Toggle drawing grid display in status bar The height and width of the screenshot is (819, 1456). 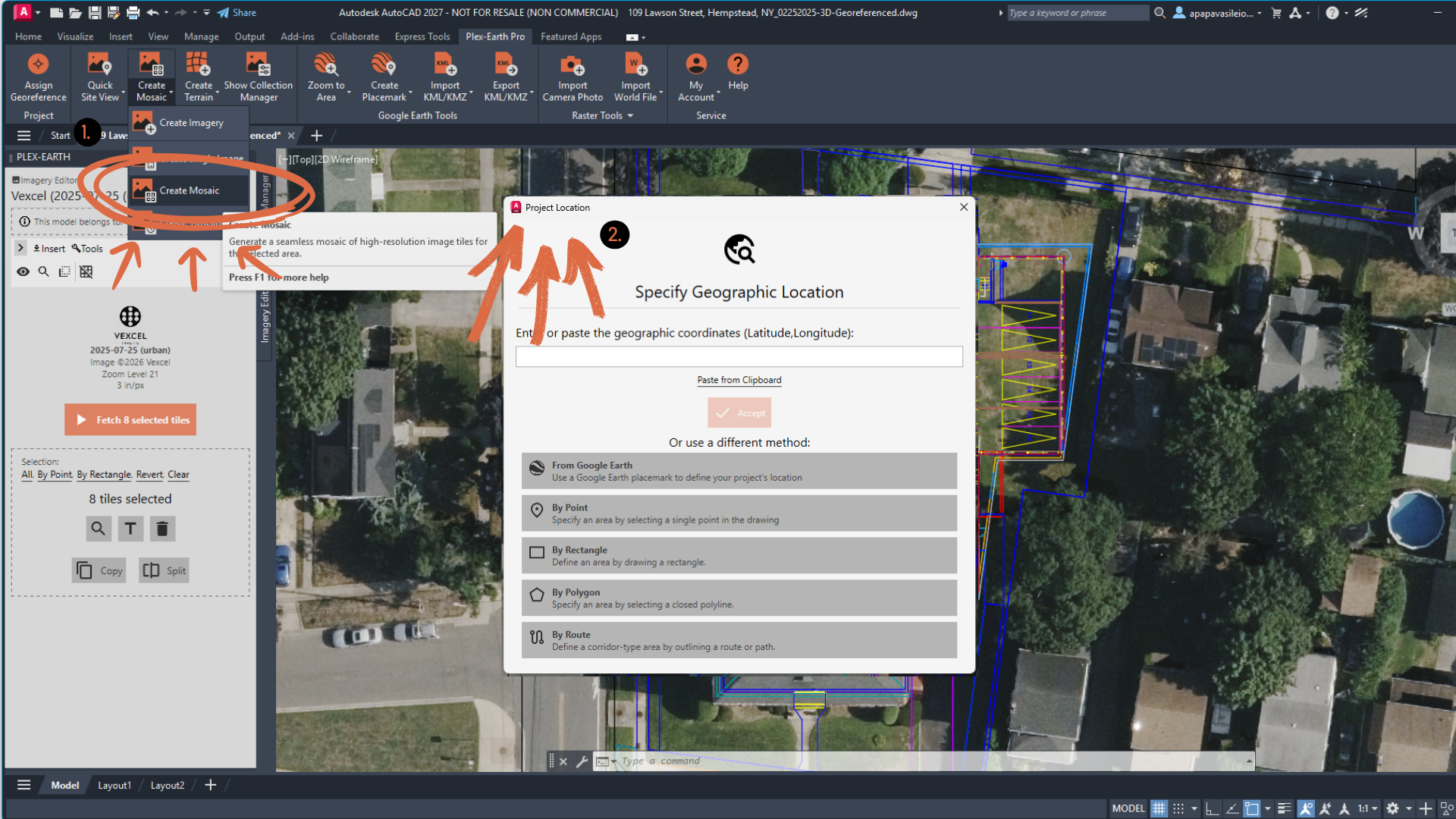click(1159, 808)
